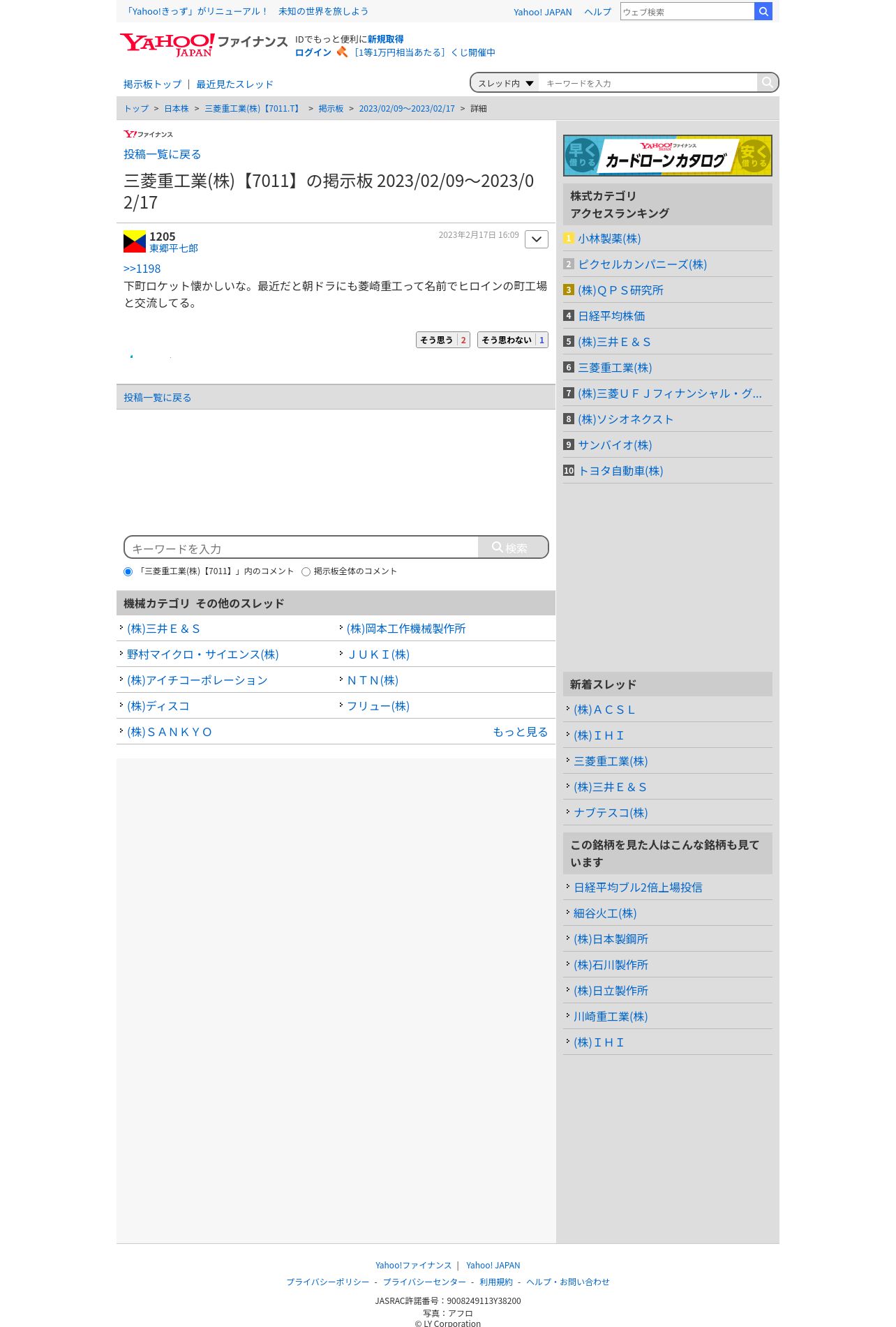Open rank 8 (株)ソシオネクスト
896x1327 pixels.
[x=625, y=419]
